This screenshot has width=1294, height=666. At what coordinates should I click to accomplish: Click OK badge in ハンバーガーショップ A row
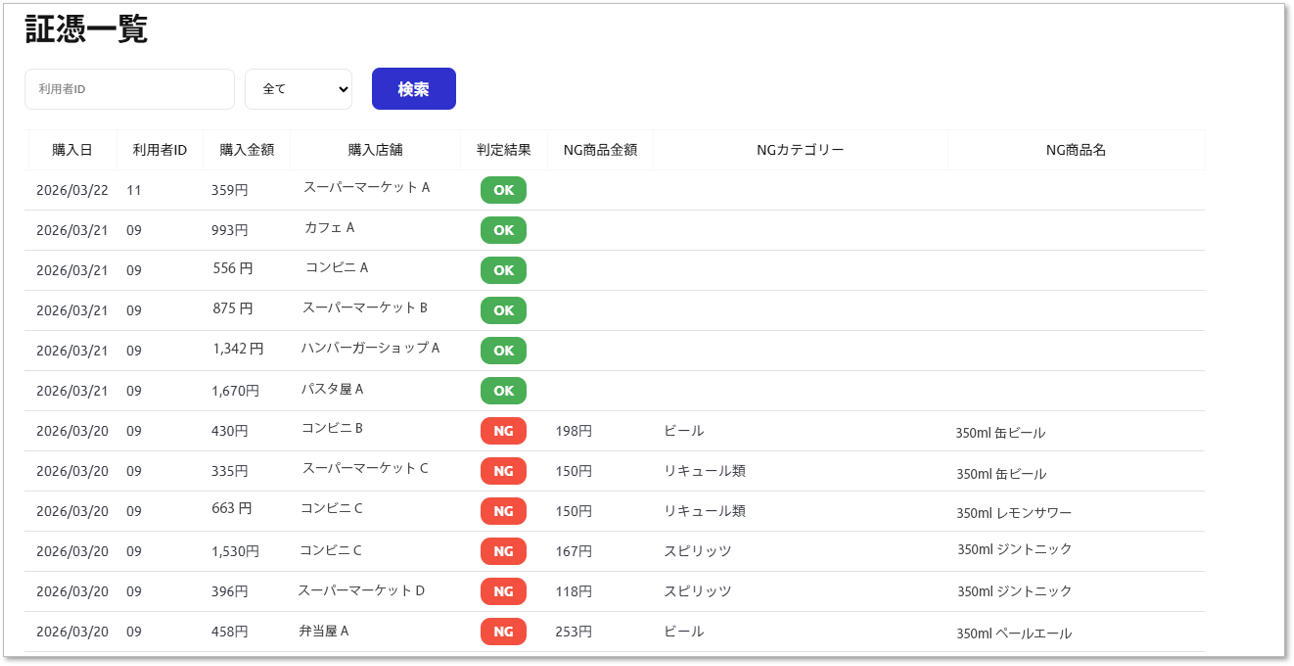tap(504, 351)
